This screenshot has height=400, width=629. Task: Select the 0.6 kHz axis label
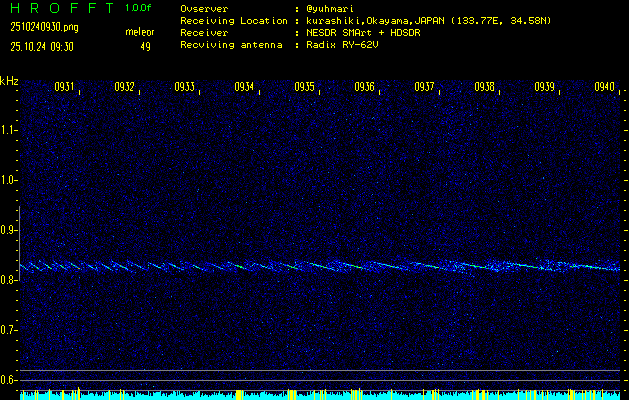pos(9,380)
